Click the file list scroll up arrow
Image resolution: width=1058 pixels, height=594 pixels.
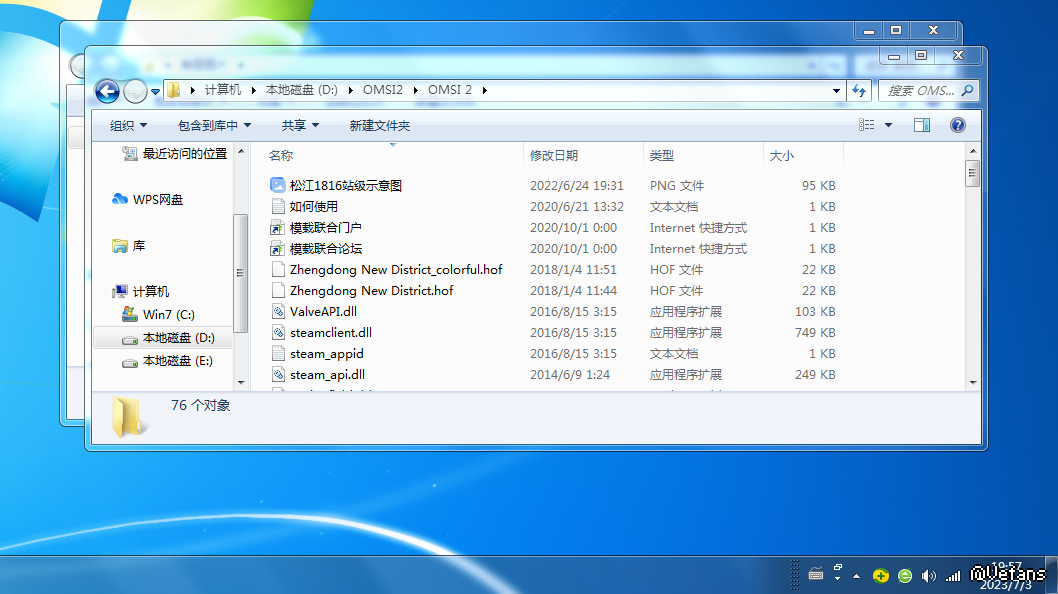[x=972, y=151]
